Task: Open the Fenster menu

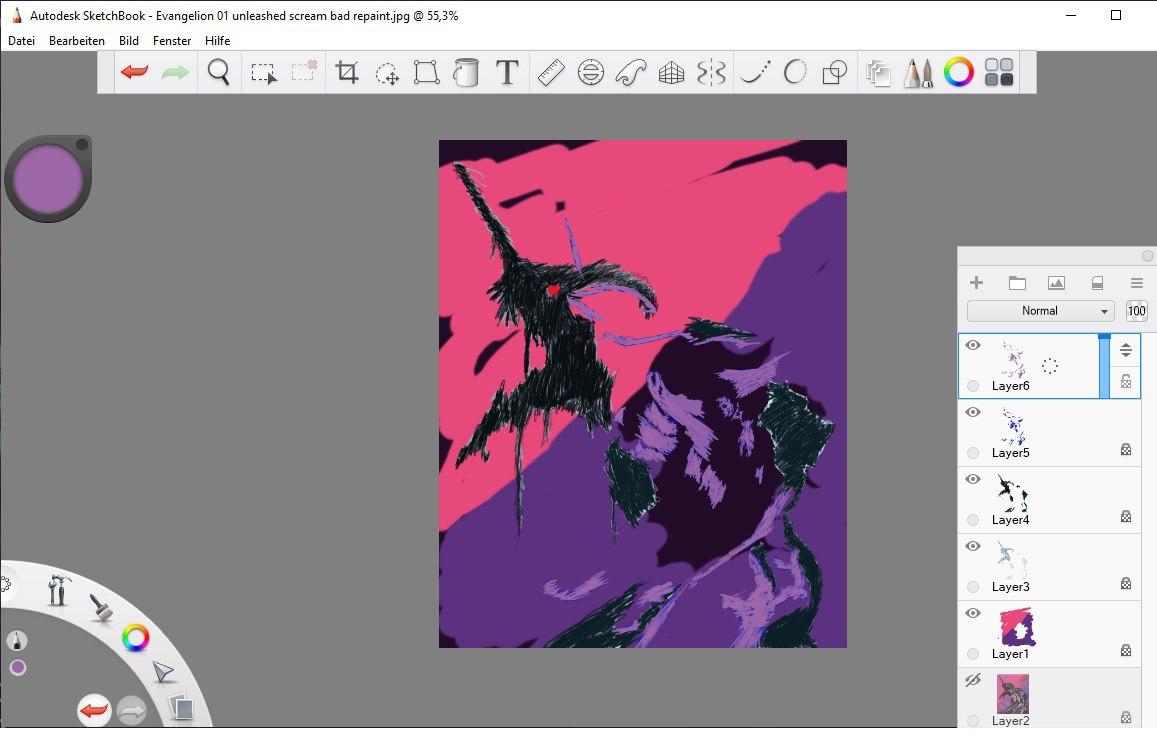Action: pos(172,41)
